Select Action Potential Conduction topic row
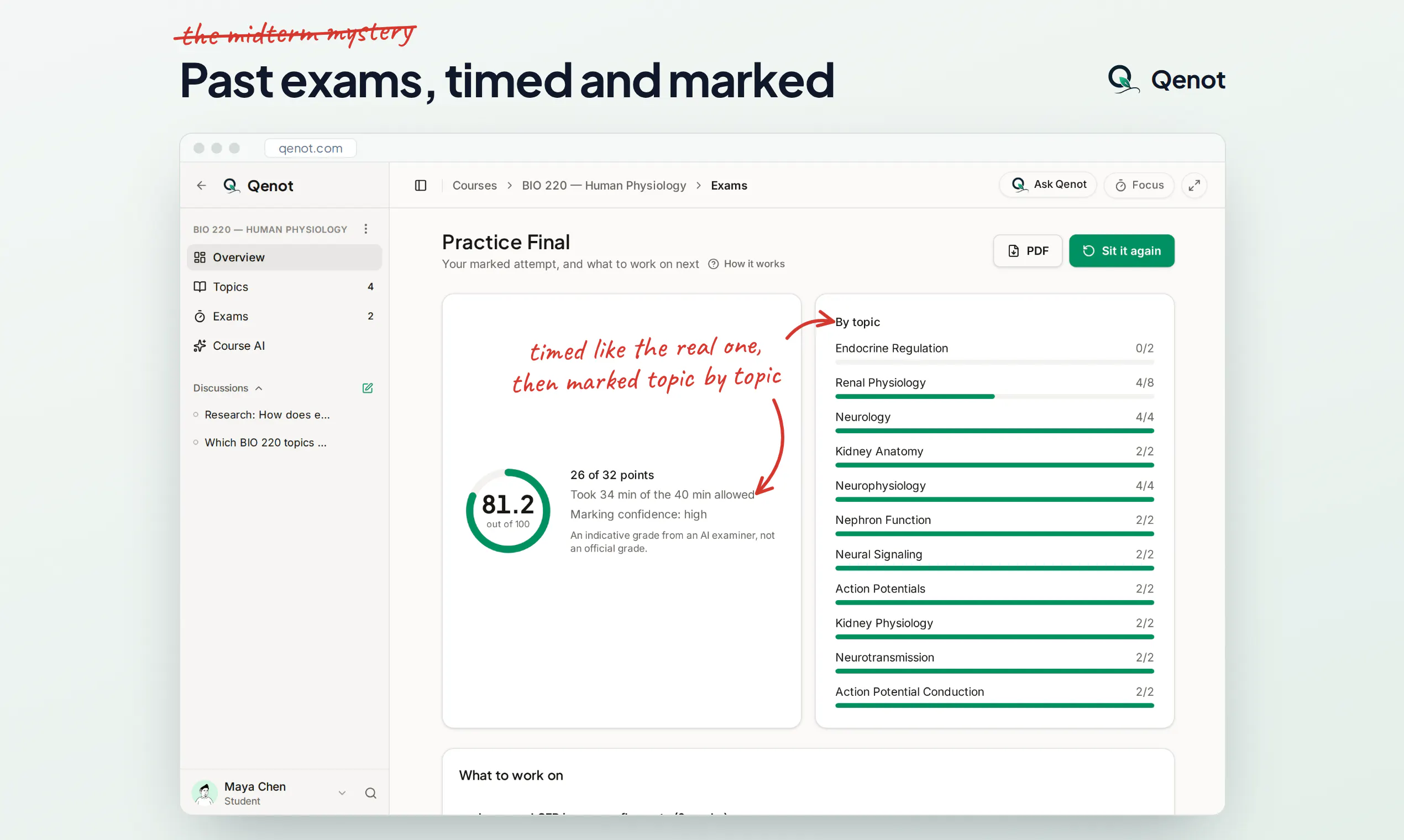The height and width of the screenshot is (840, 1404). (994, 698)
